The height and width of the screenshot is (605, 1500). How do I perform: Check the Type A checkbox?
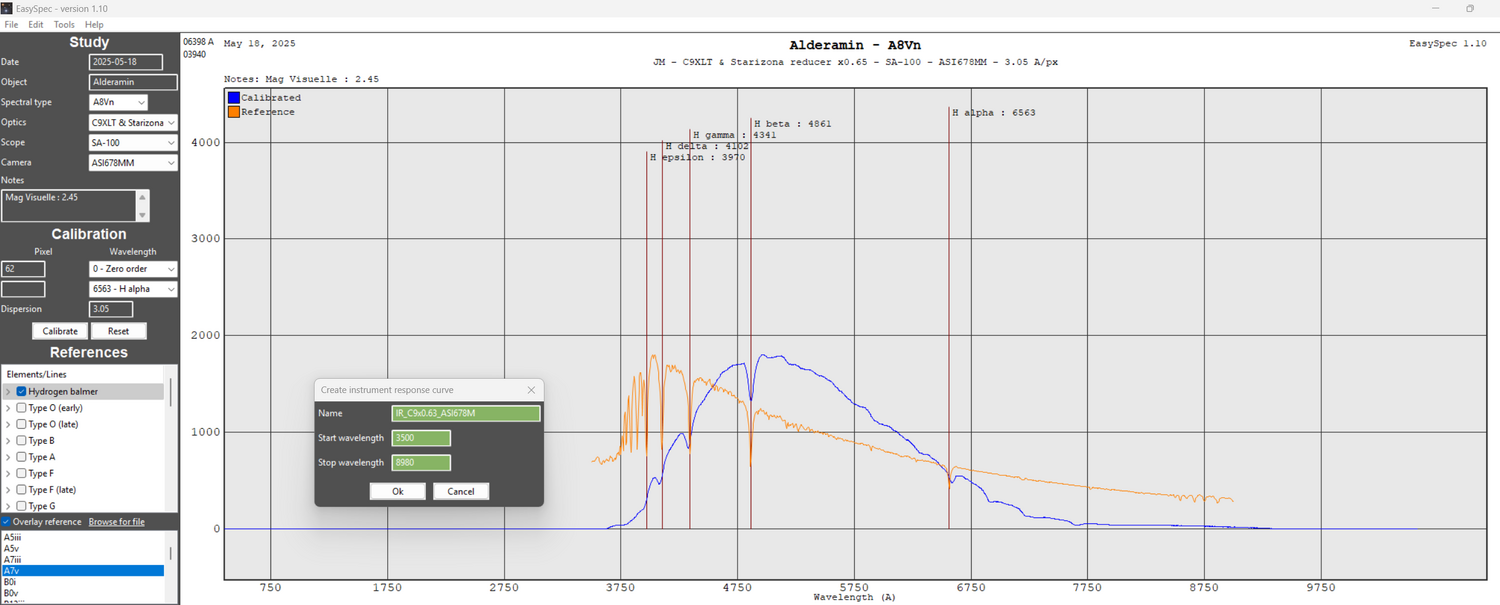pos(22,457)
